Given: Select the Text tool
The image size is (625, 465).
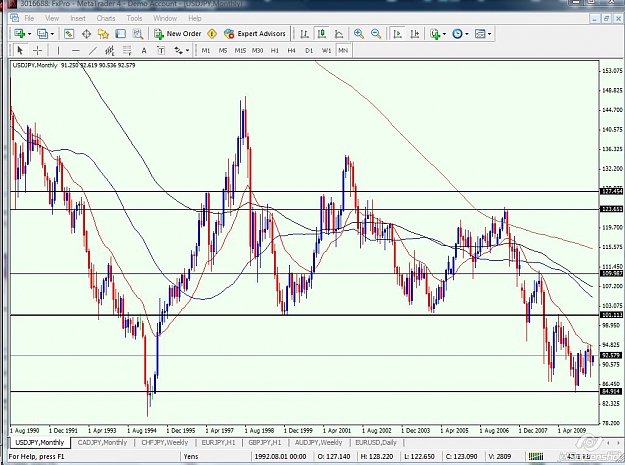Looking at the screenshot, I should [x=144, y=51].
